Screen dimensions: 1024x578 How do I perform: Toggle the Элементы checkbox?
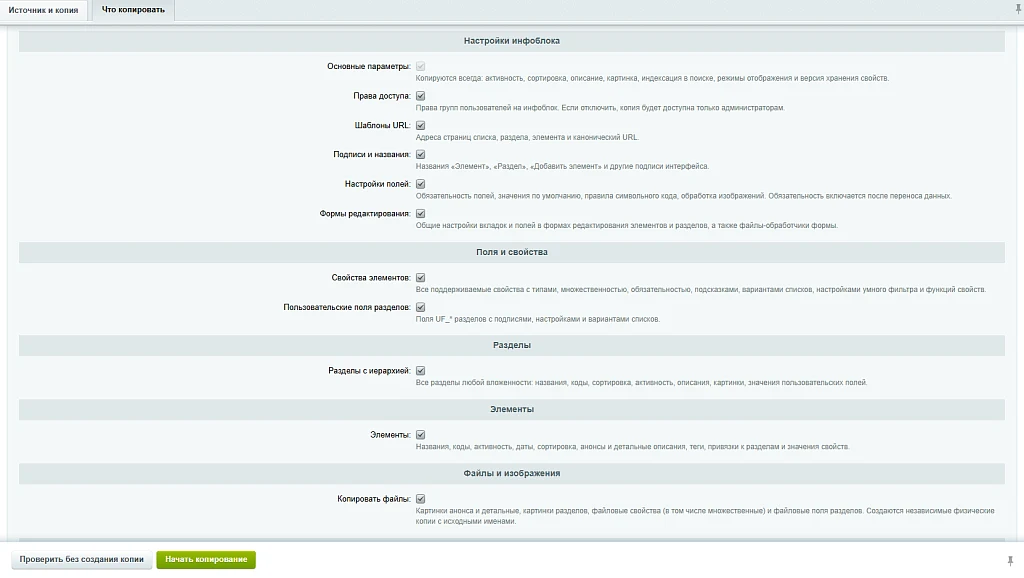tap(421, 435)
